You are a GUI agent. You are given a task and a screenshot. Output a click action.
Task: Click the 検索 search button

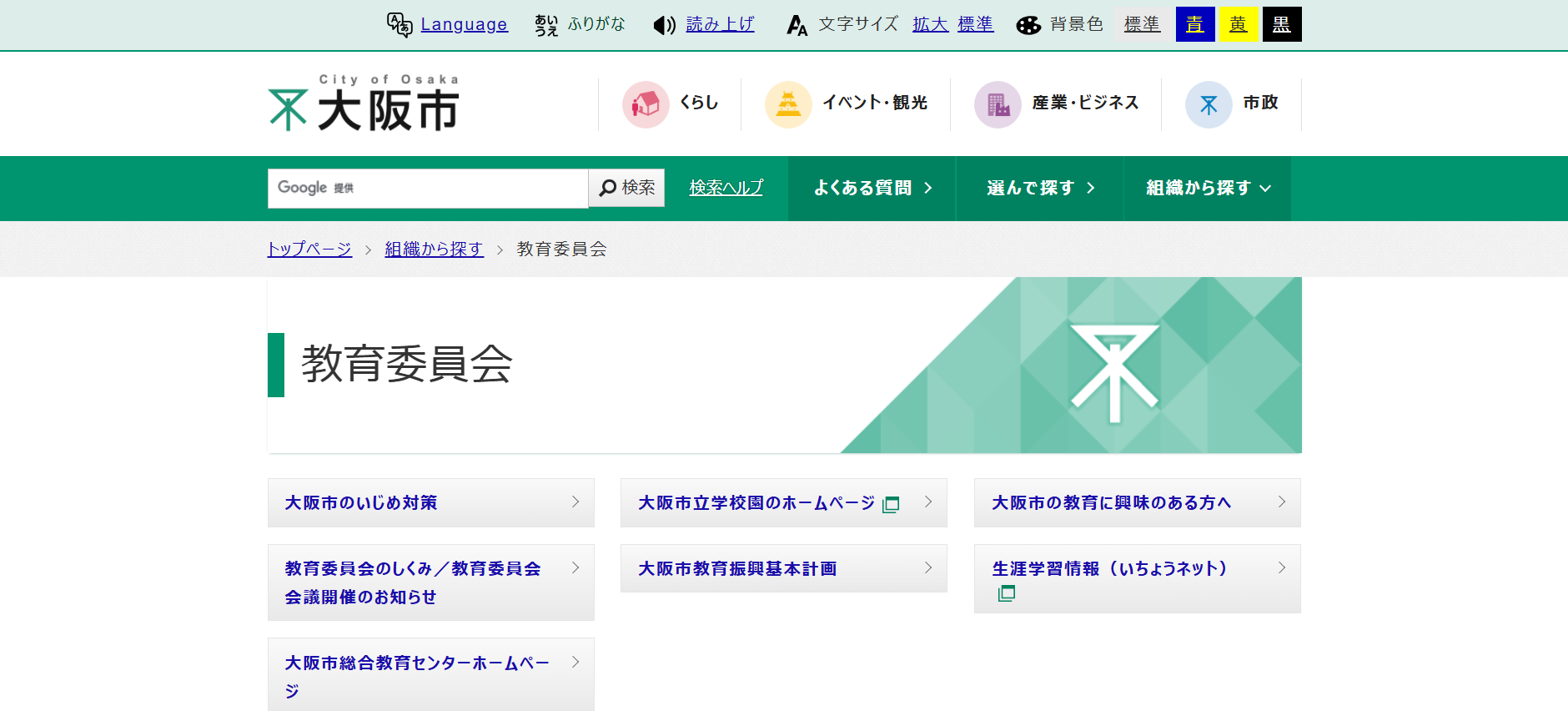(627, 188)
